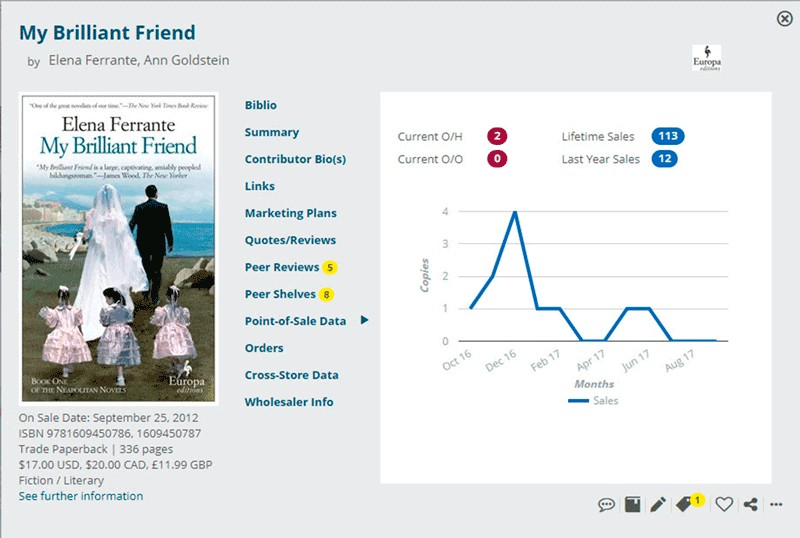800x538 pixels.
Task: Toggle the heart favorite icon
Action: [724, 505]
